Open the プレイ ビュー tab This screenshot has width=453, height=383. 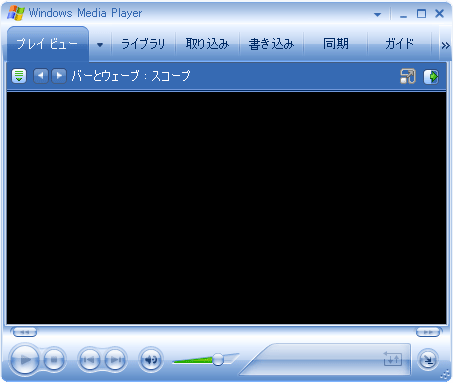click(x=47, y=44)
